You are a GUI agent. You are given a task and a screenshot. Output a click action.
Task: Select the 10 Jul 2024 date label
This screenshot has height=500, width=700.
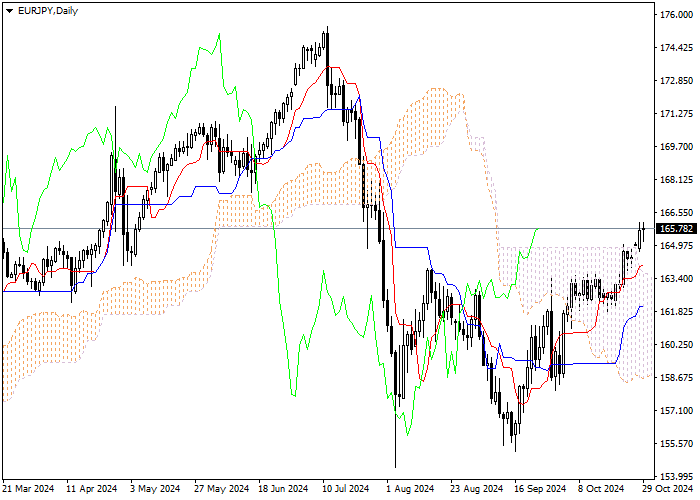click(346, 489)
